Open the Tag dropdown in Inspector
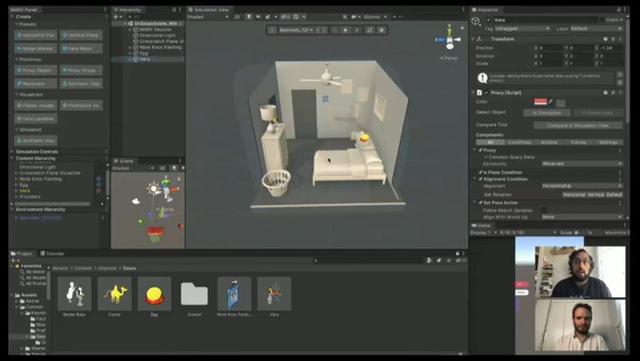The image size is (640, 361). [522, 29]
